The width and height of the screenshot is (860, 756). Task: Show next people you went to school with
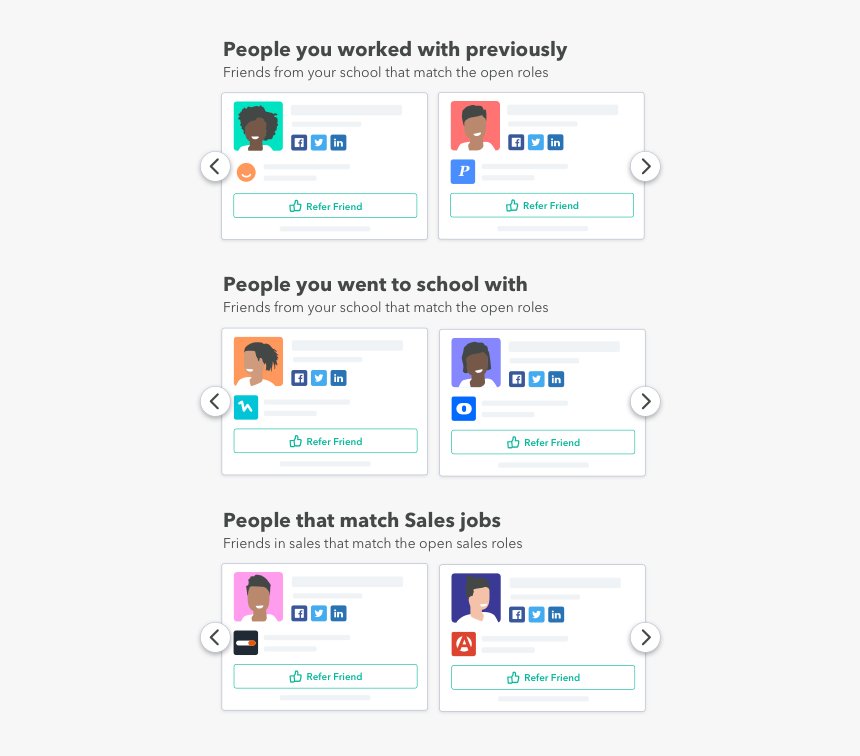point(645,402)
